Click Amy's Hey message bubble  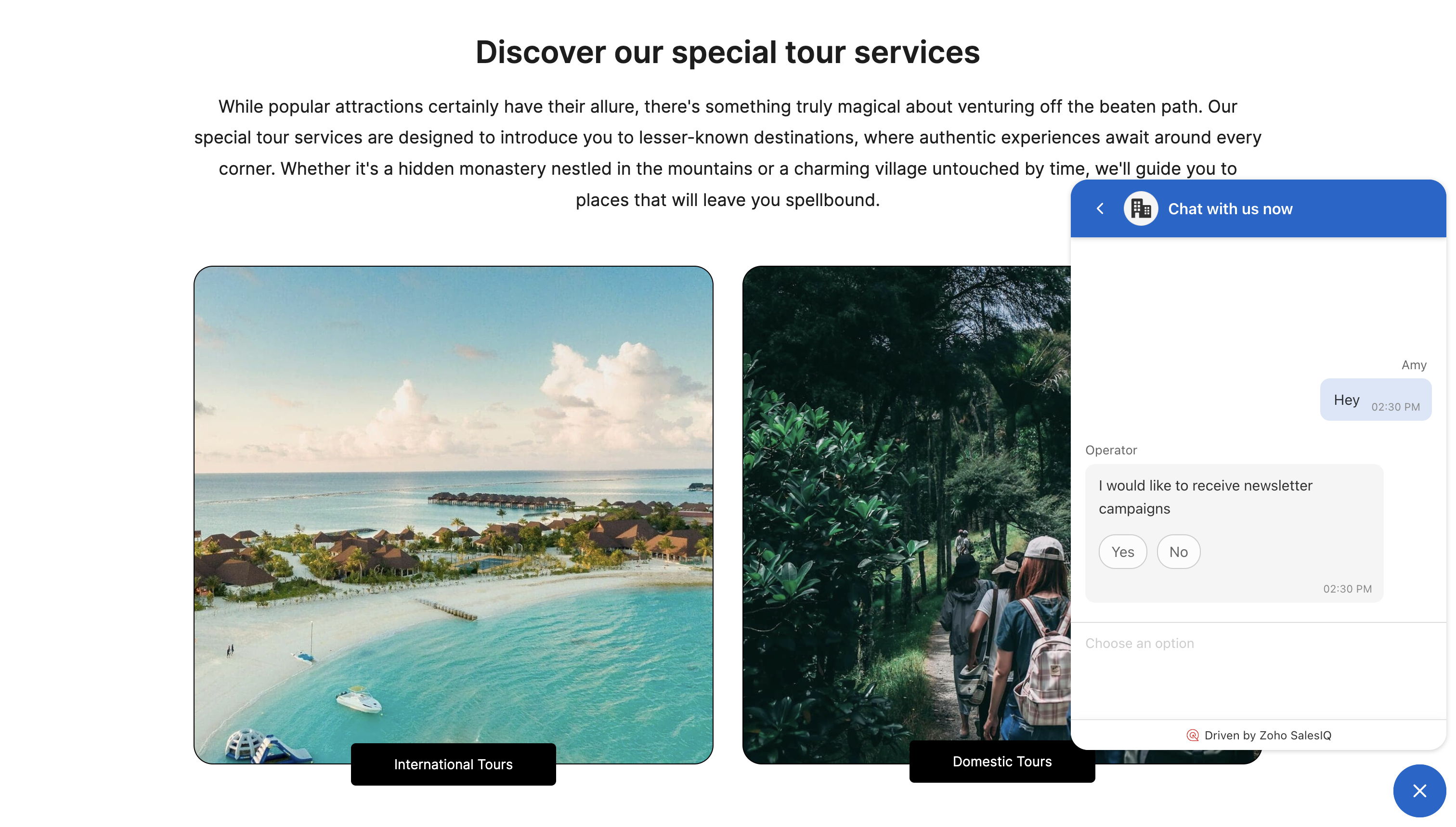1375,400
